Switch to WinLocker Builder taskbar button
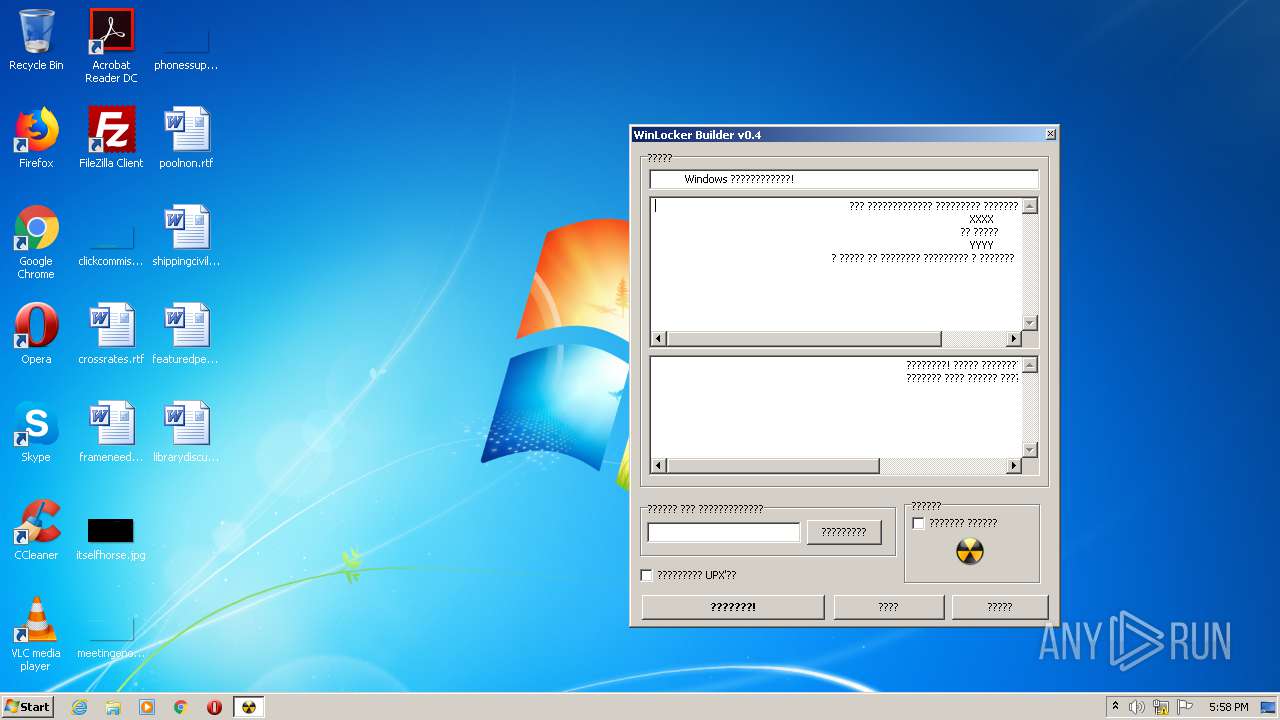Image resolution: width=1280 pixels, height=720 pixels. tap(249, 707)
